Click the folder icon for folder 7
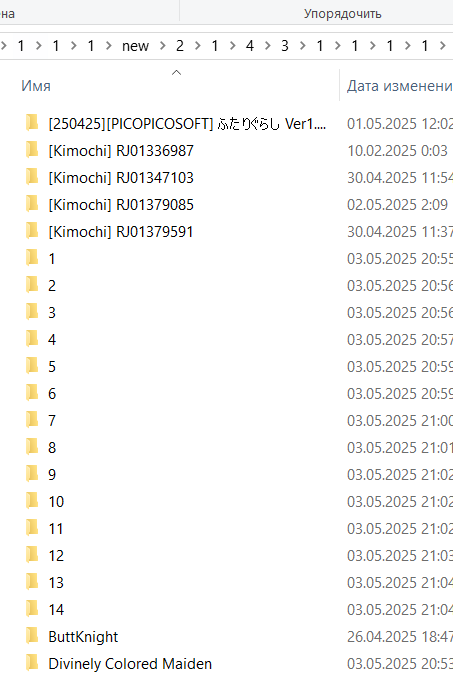 click(x=32, y=420)
